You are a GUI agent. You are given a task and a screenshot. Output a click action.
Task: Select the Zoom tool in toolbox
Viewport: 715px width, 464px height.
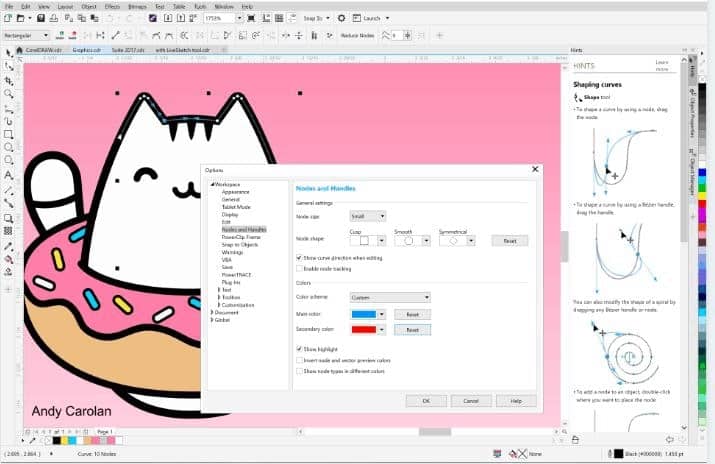click(x=9, y=94)
